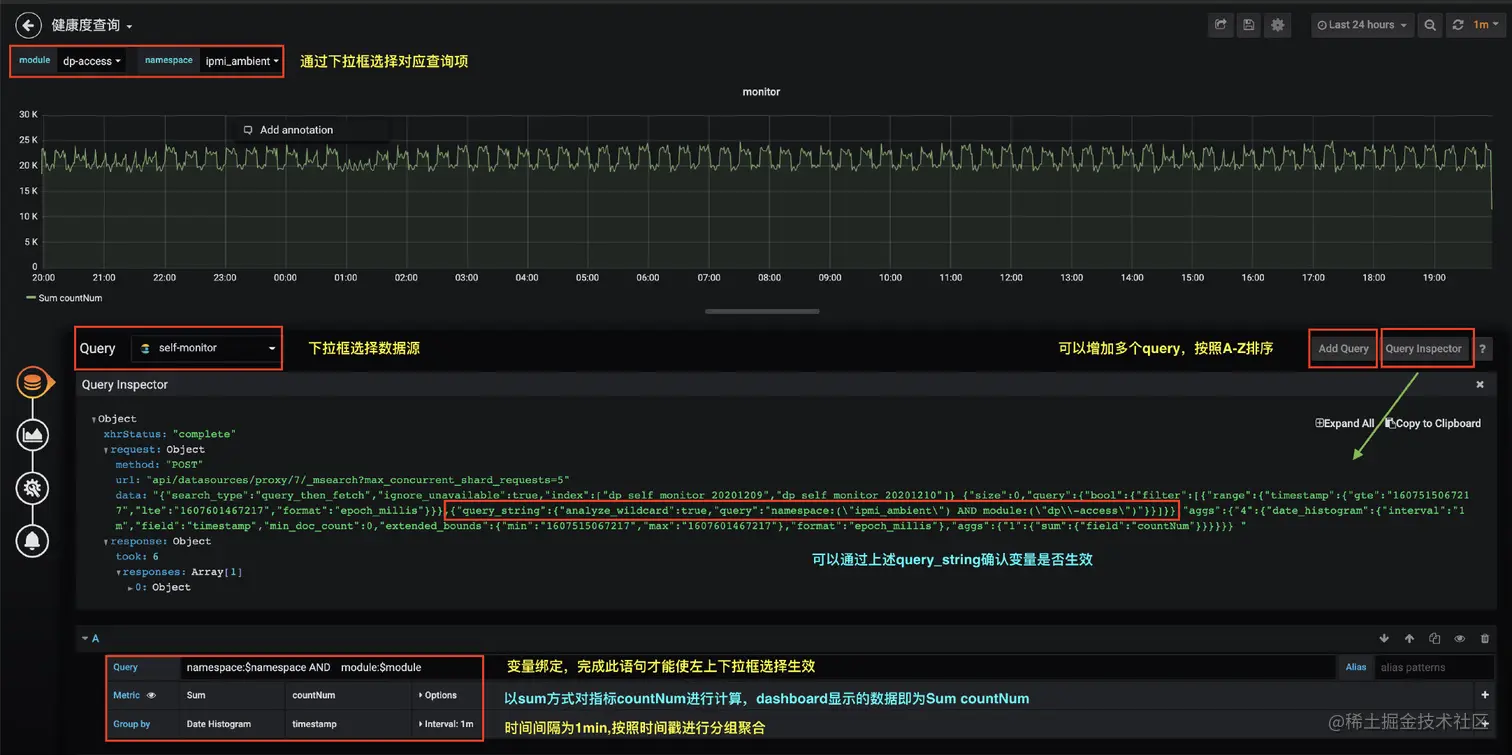Click the alias patterns input field

point(1433,667)
